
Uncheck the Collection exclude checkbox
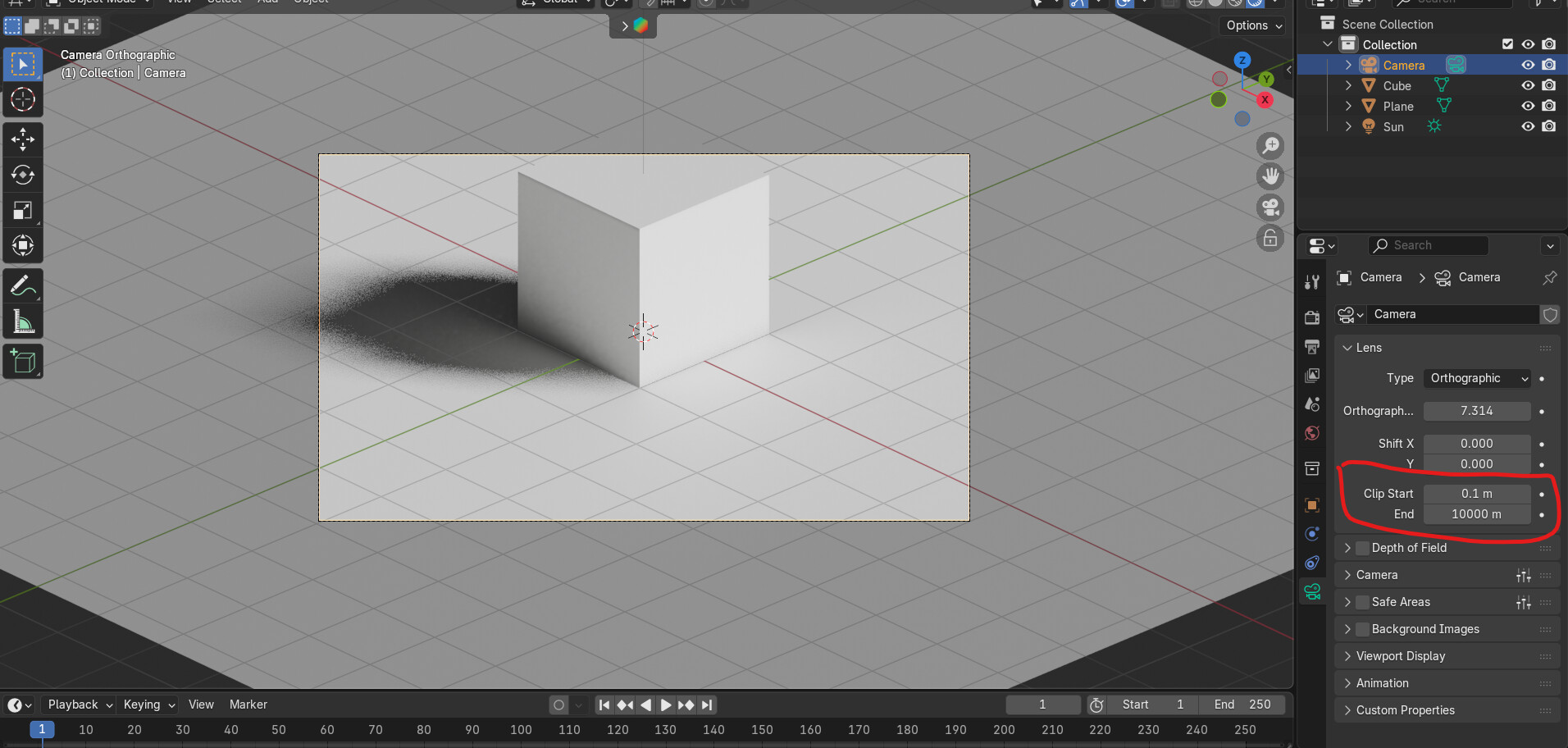[x=1507, y=44]
